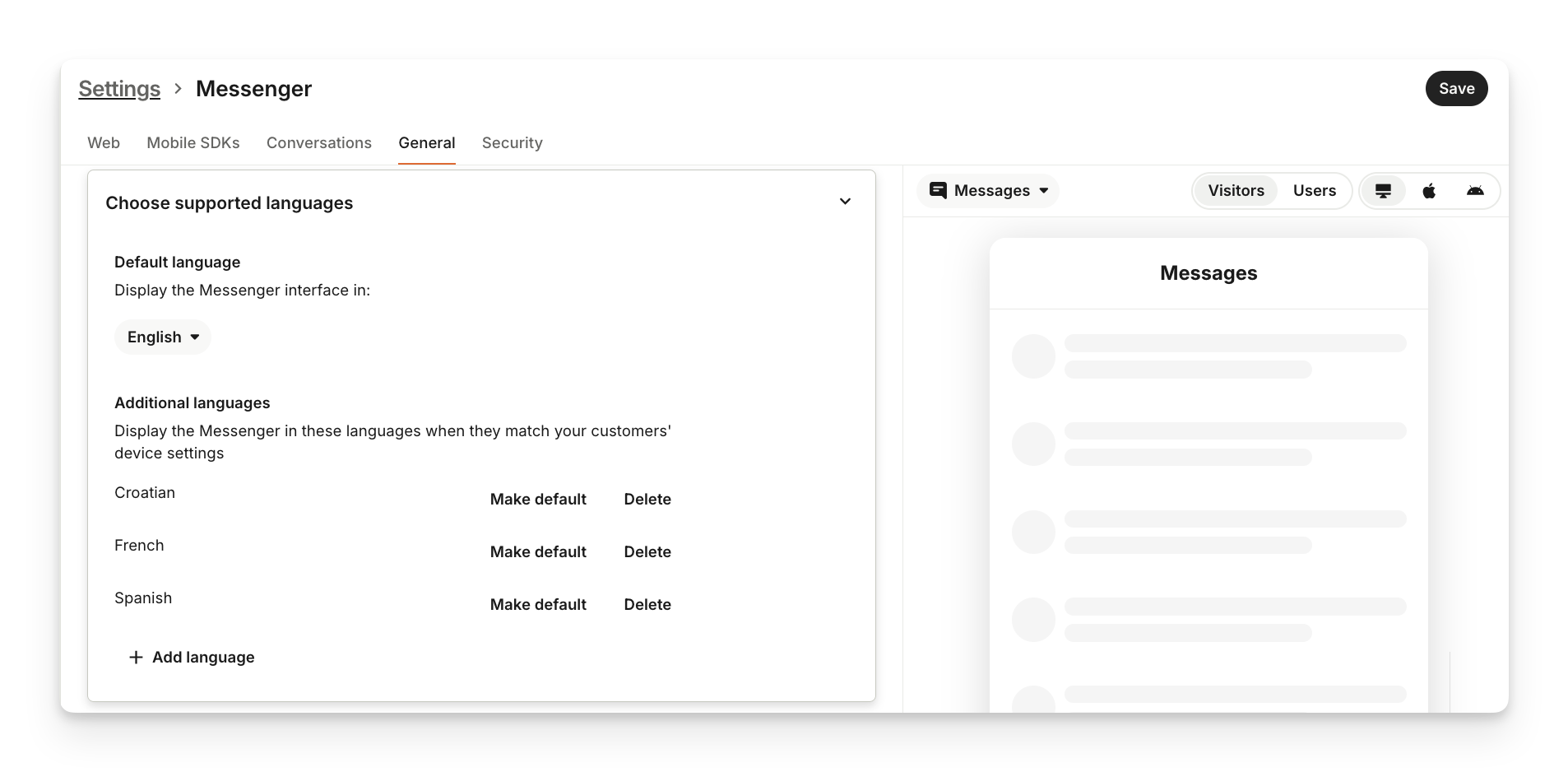
Task: Make Croatian the default language
Action: click(x=538, y=500)
